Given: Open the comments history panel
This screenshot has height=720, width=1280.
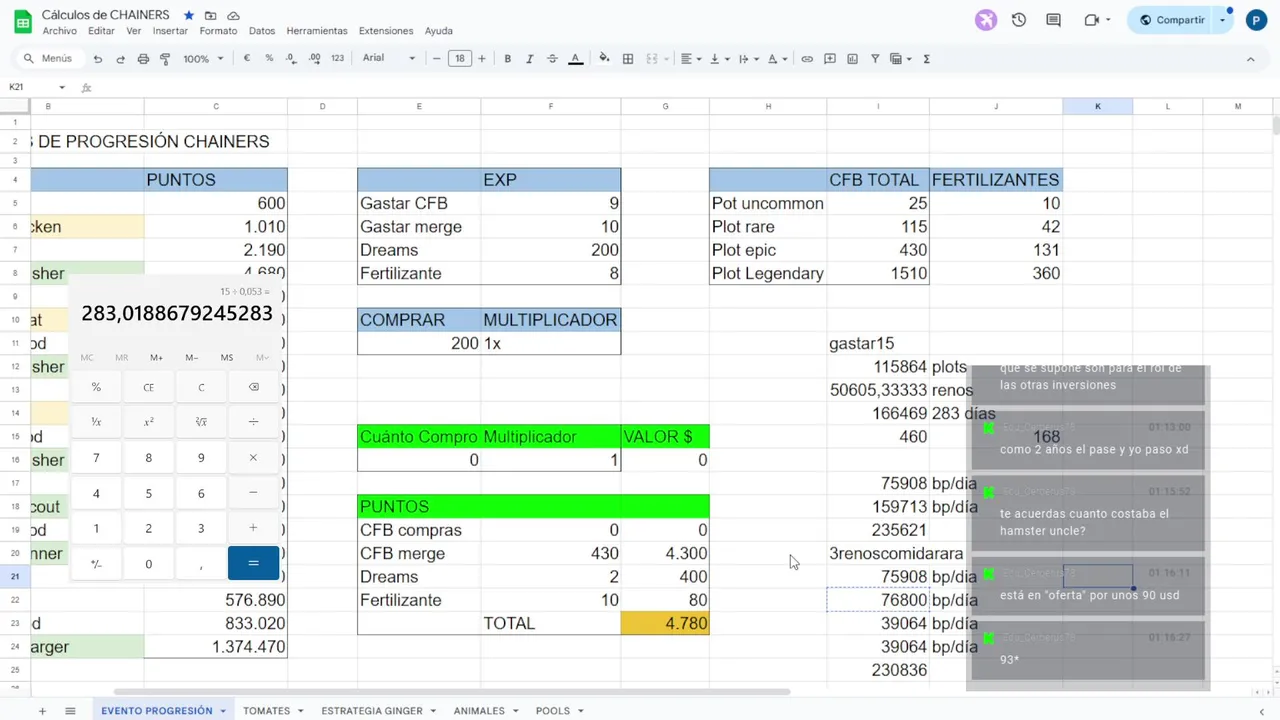Looking at the screenshot, I should (1053, 19).
